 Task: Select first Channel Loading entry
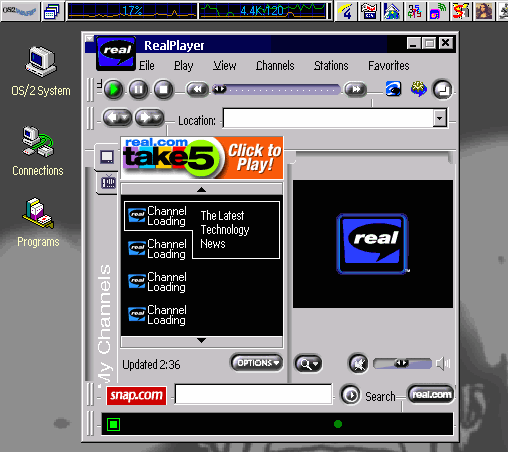tap(157, 216)
